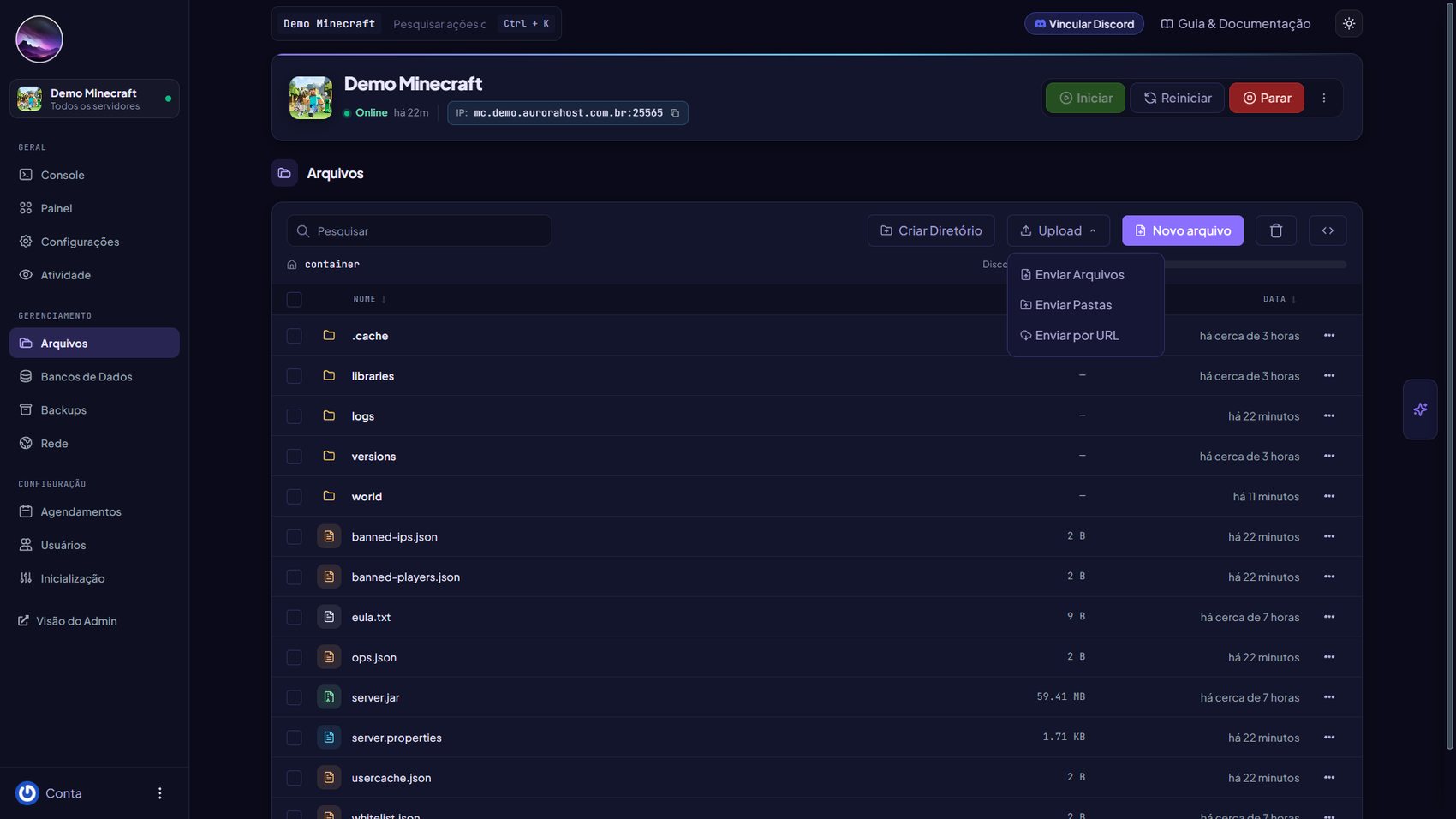Click the server.properties file icon

329,737
